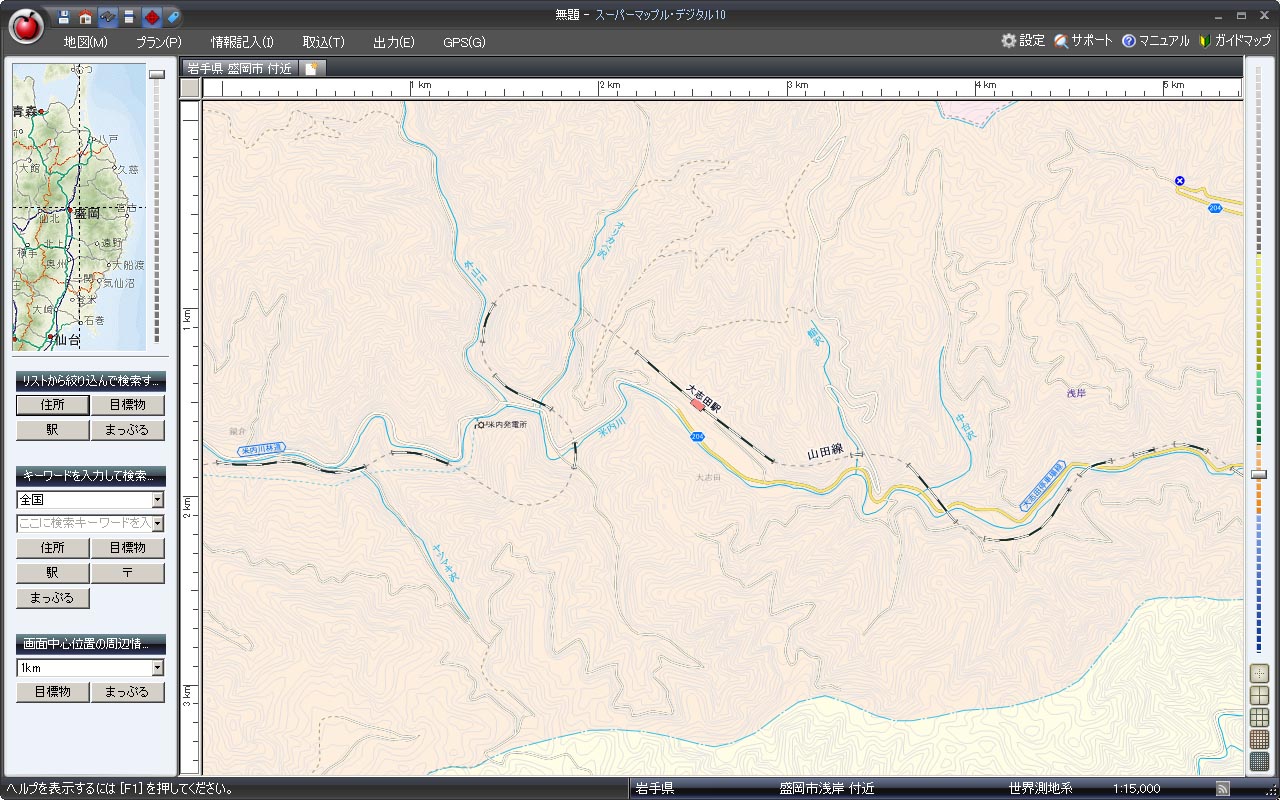
Task: Select the crosshair dot grid button
Action: [1259, 673]
